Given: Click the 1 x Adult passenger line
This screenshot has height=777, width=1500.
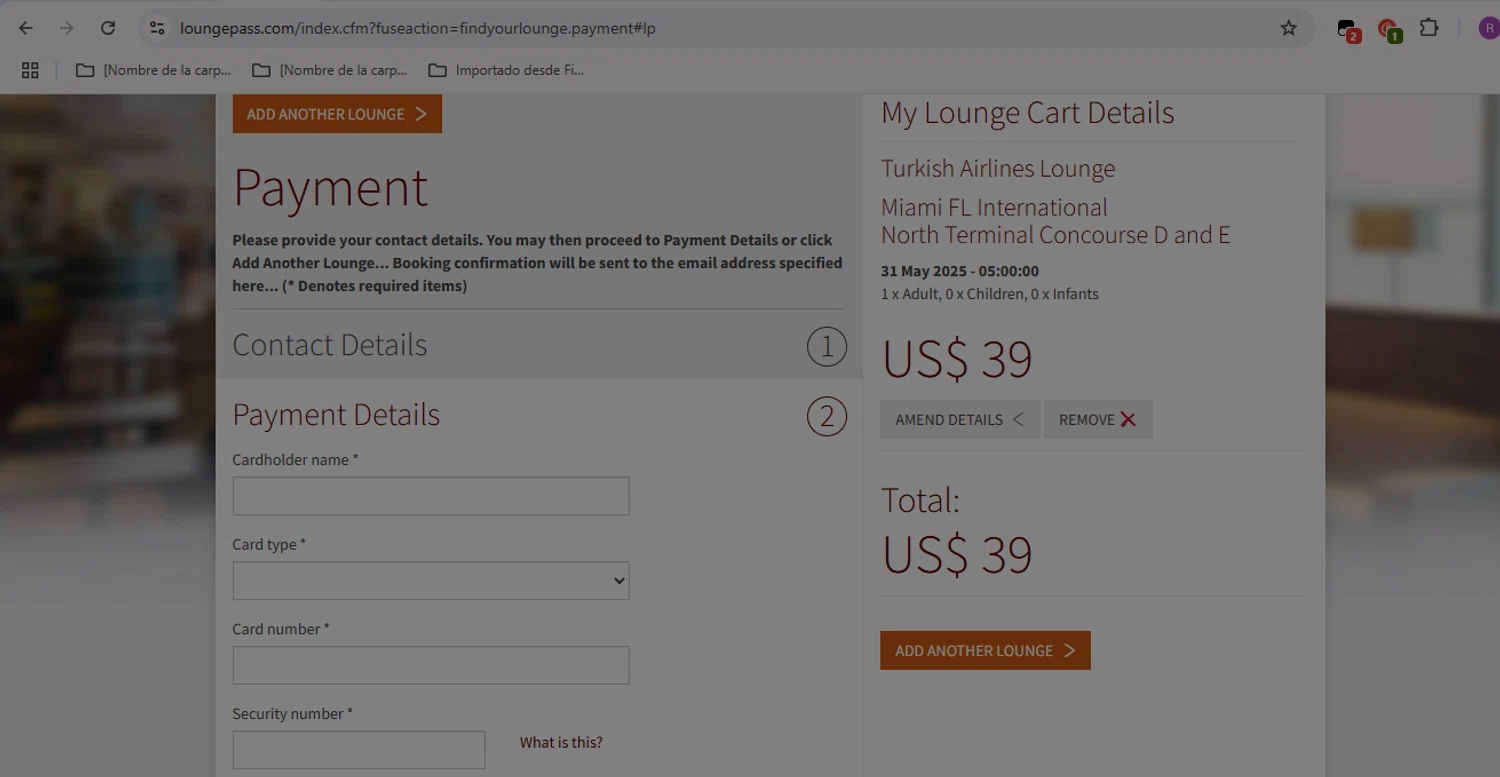Looking at the screenshot, I should coord(990,294).
